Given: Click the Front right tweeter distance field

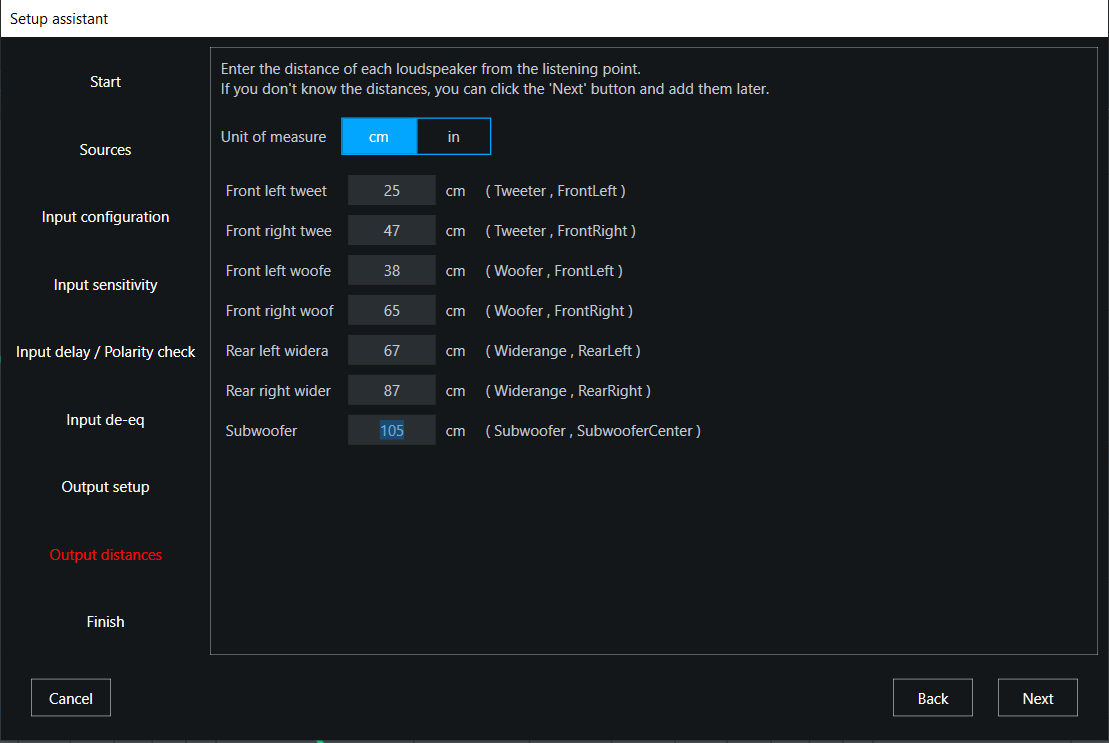Looking at the screenshot, I should pyautogui.click(x=391, y=231).
